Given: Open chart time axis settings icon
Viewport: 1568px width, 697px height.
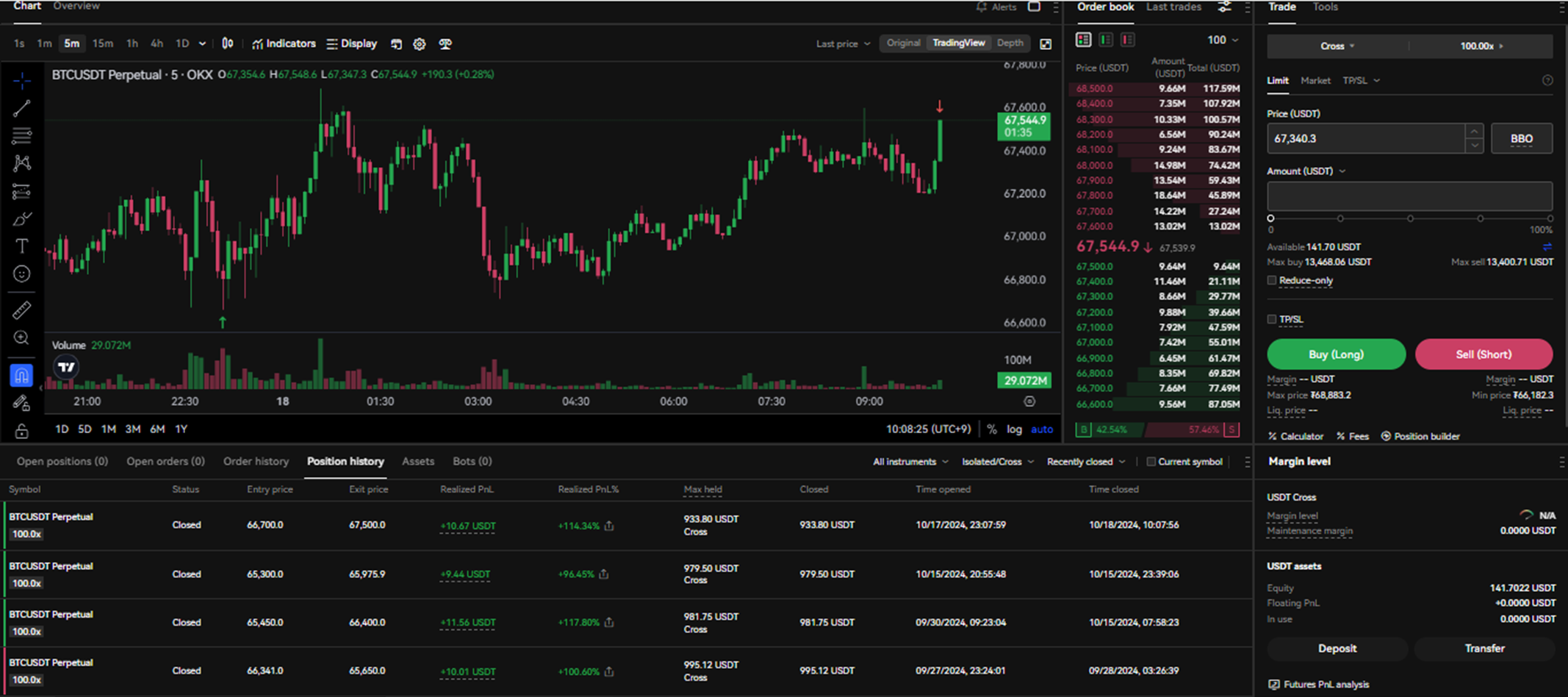Looking at the screenshot, I should pyautogui.click(x=1029, y=401).
